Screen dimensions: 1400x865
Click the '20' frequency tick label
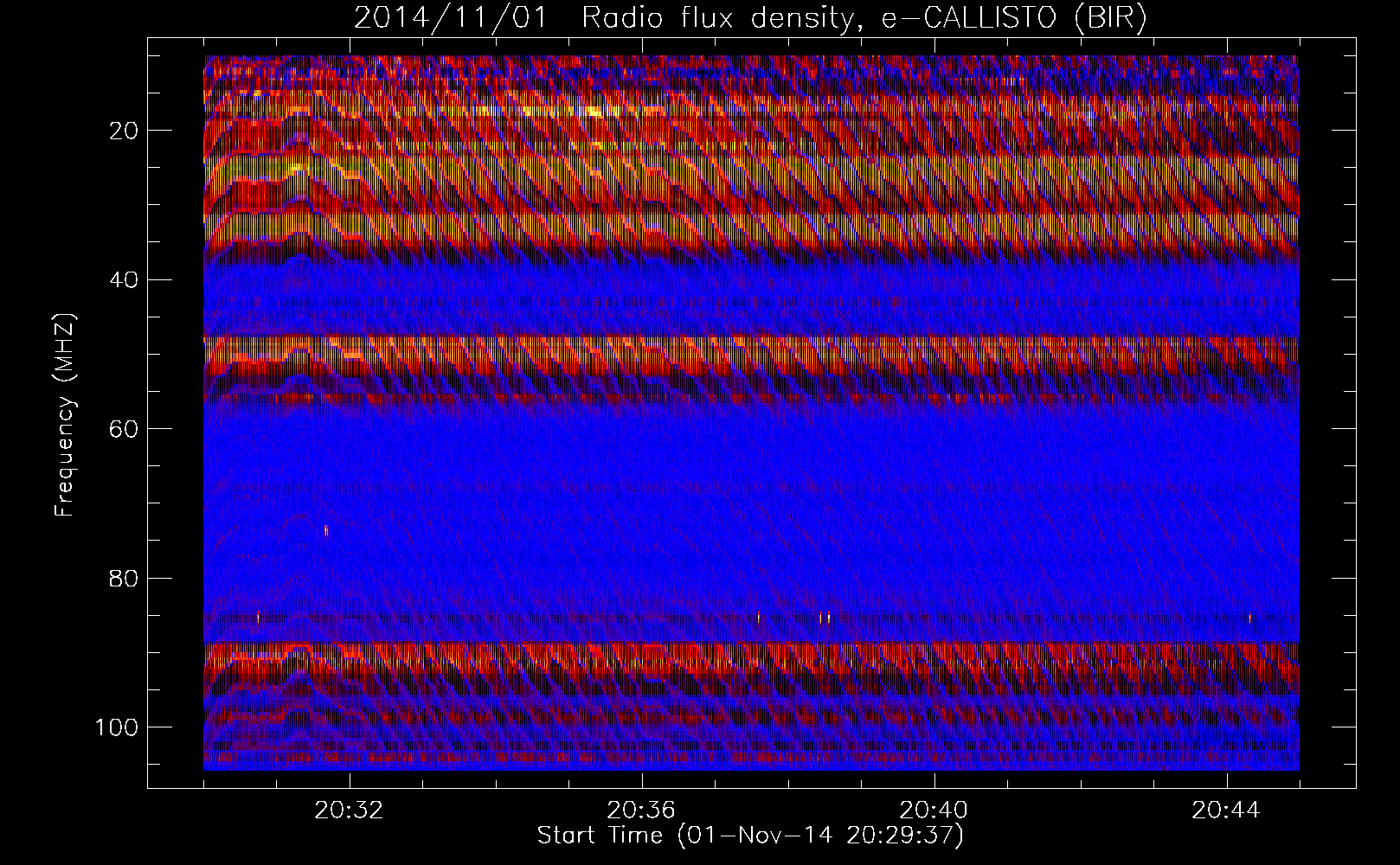pos(125,131)
